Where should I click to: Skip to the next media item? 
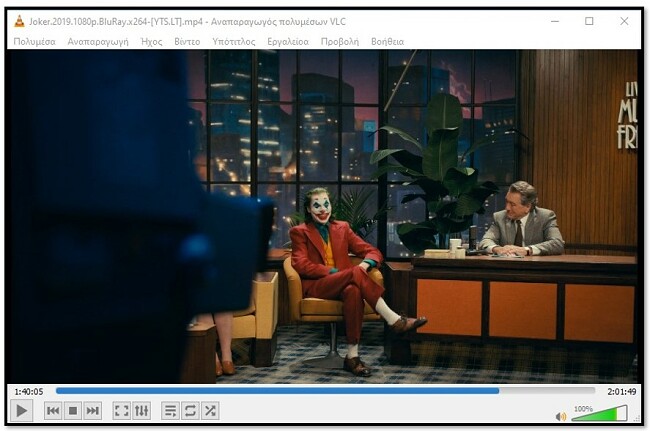pos(92,411)
